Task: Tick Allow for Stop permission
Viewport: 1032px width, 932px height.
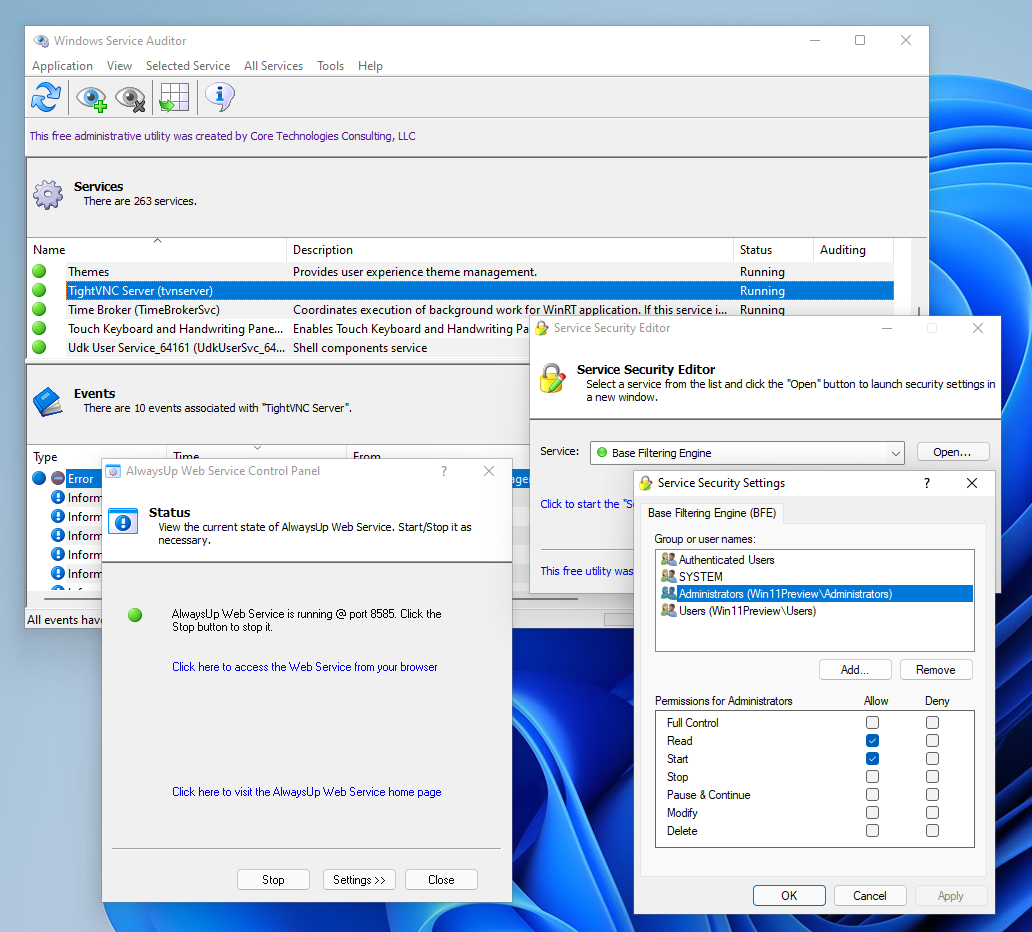Action: coord(873,777)
